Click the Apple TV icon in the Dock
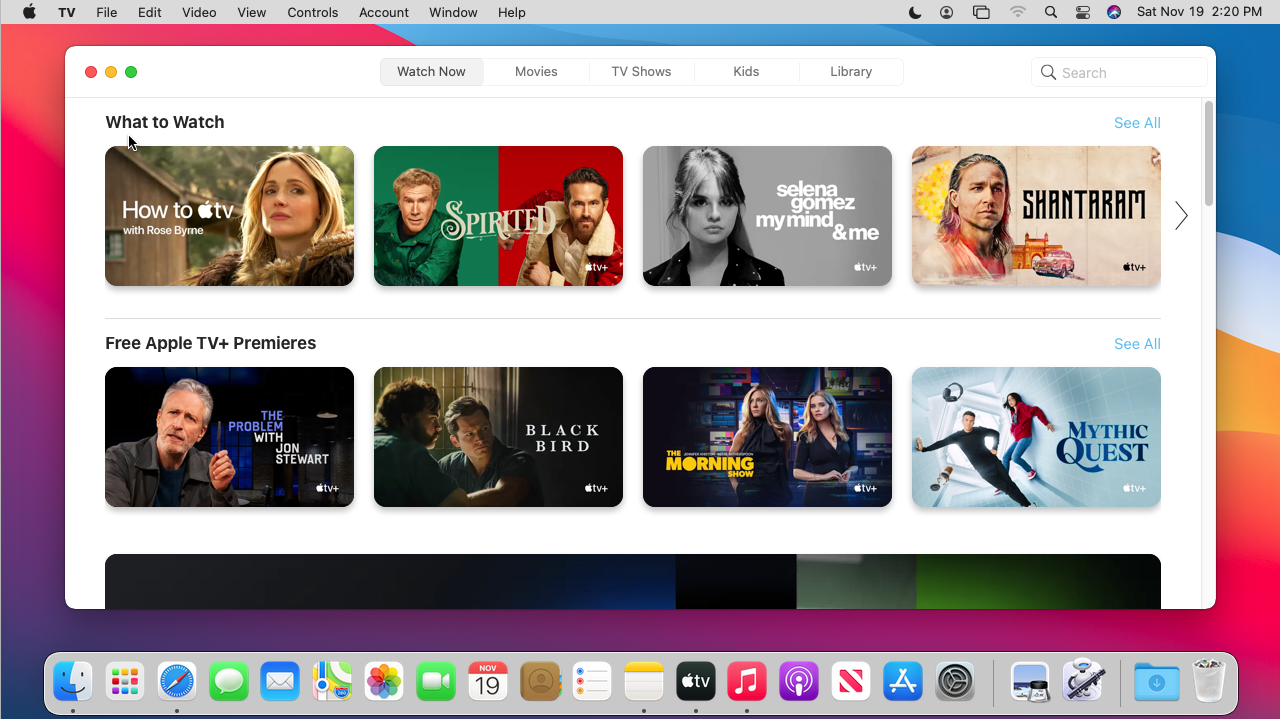 pyautogui.click(x=696, y=682)
